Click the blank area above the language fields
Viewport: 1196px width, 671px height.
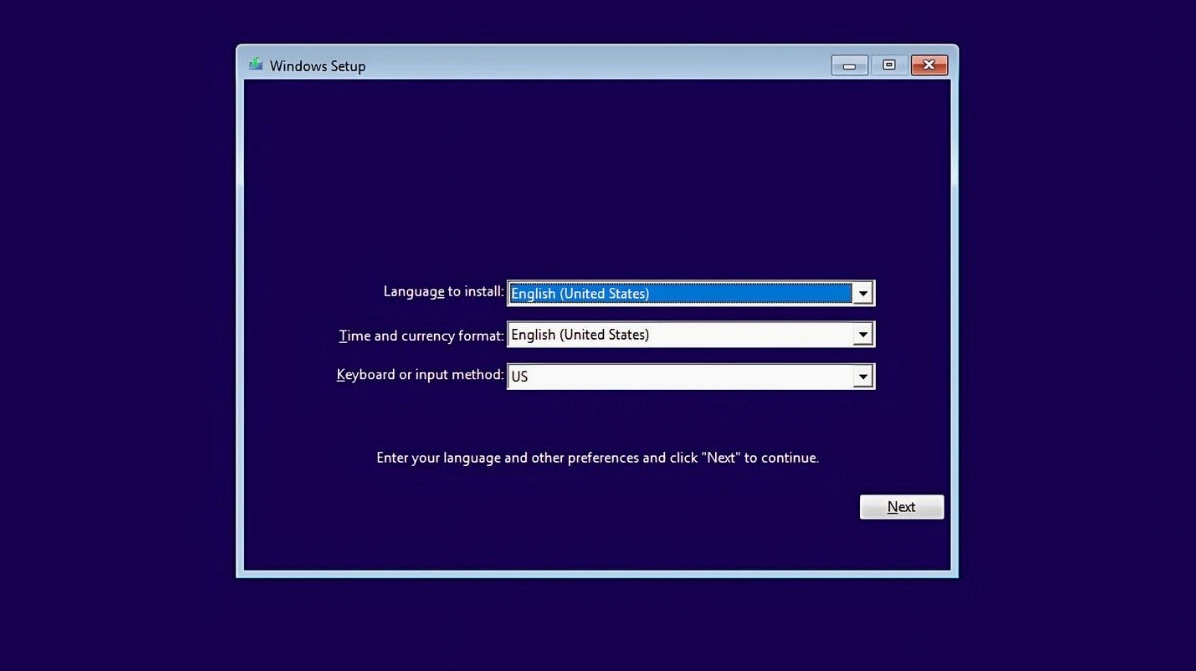[597, 180]
